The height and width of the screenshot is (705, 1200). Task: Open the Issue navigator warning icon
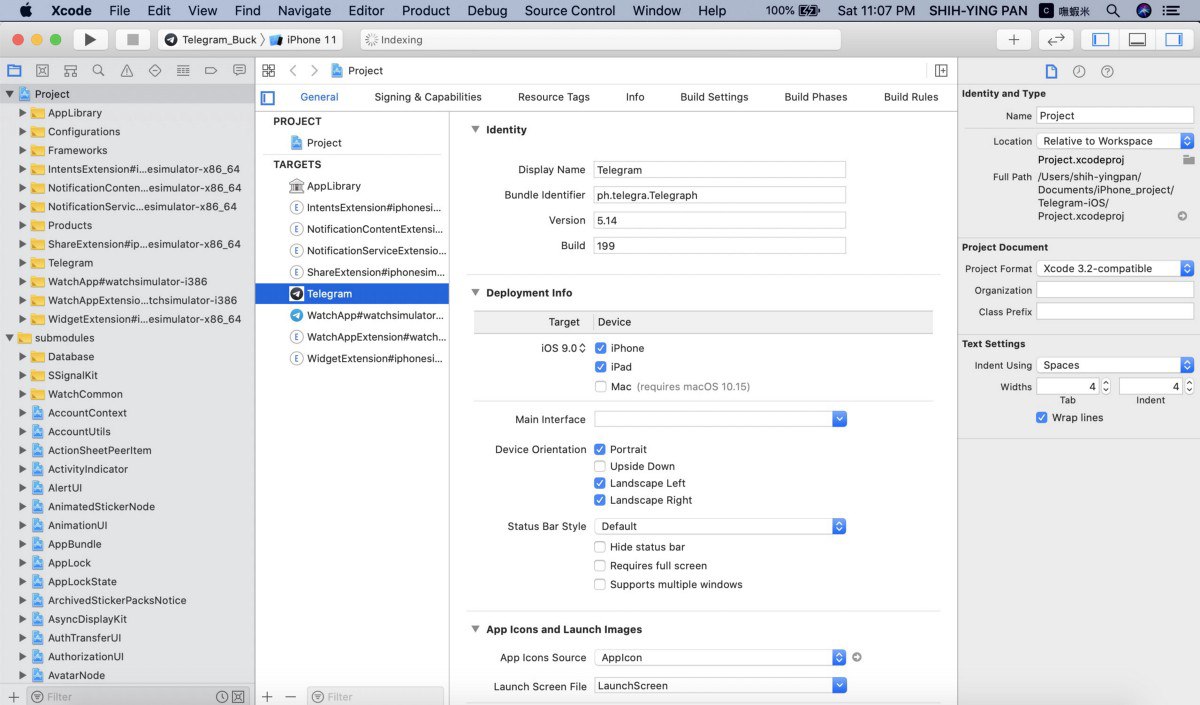[x=126, y=71]
